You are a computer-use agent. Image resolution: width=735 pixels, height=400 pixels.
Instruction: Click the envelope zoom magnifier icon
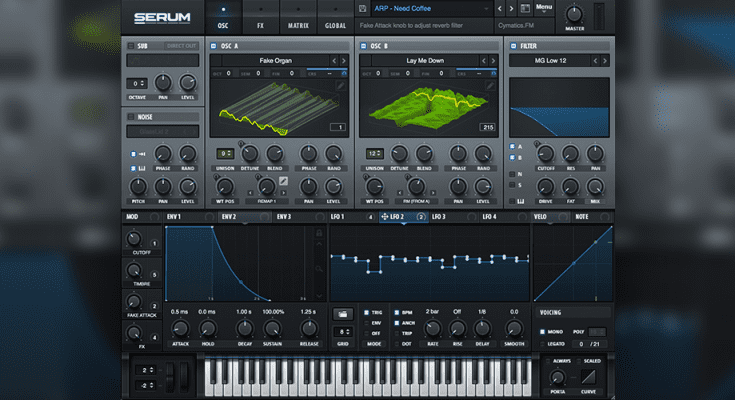click(319, 269)
